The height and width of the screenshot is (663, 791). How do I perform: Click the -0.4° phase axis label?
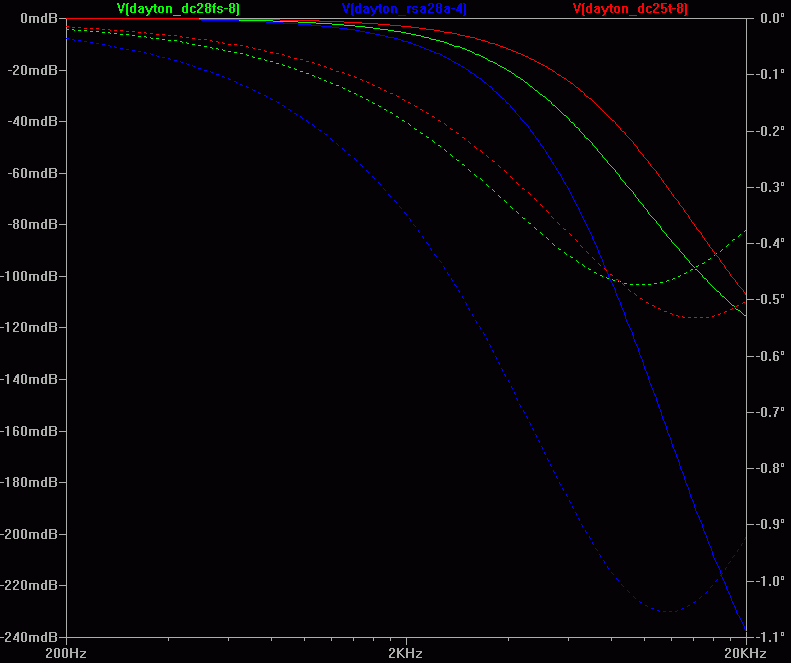click(x=769, y=243)
